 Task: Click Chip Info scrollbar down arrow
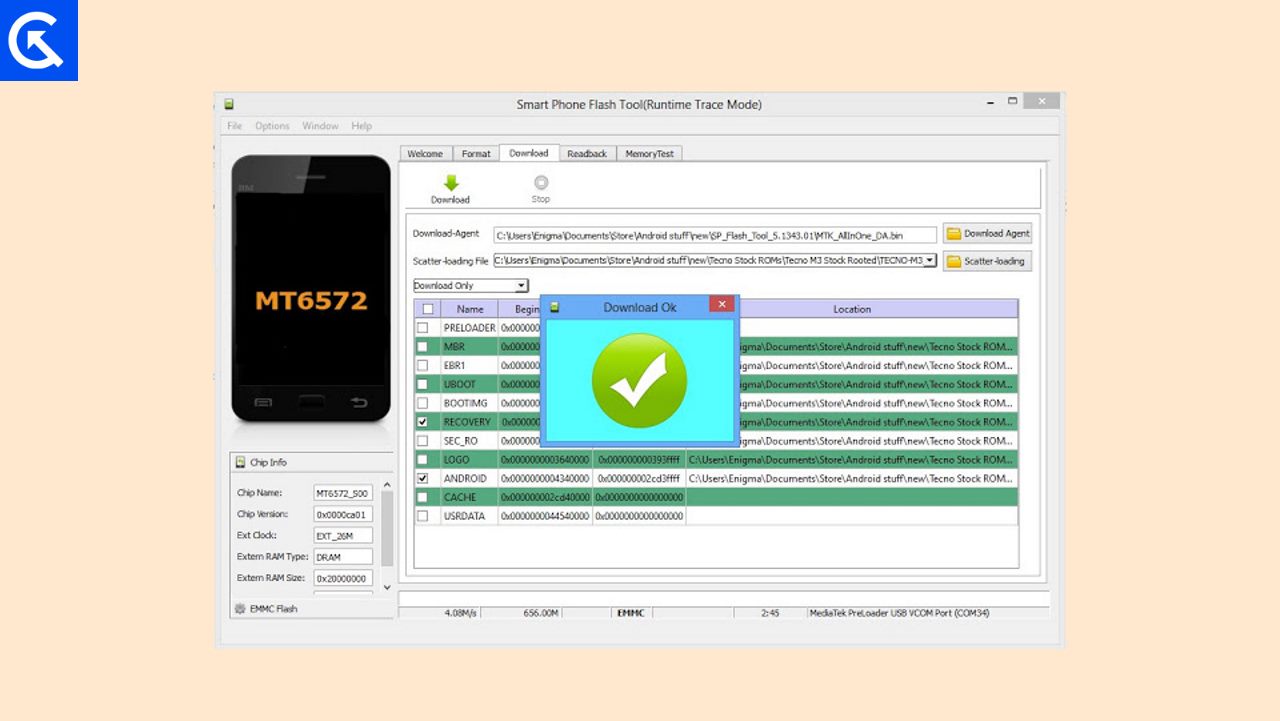(388, 588)
